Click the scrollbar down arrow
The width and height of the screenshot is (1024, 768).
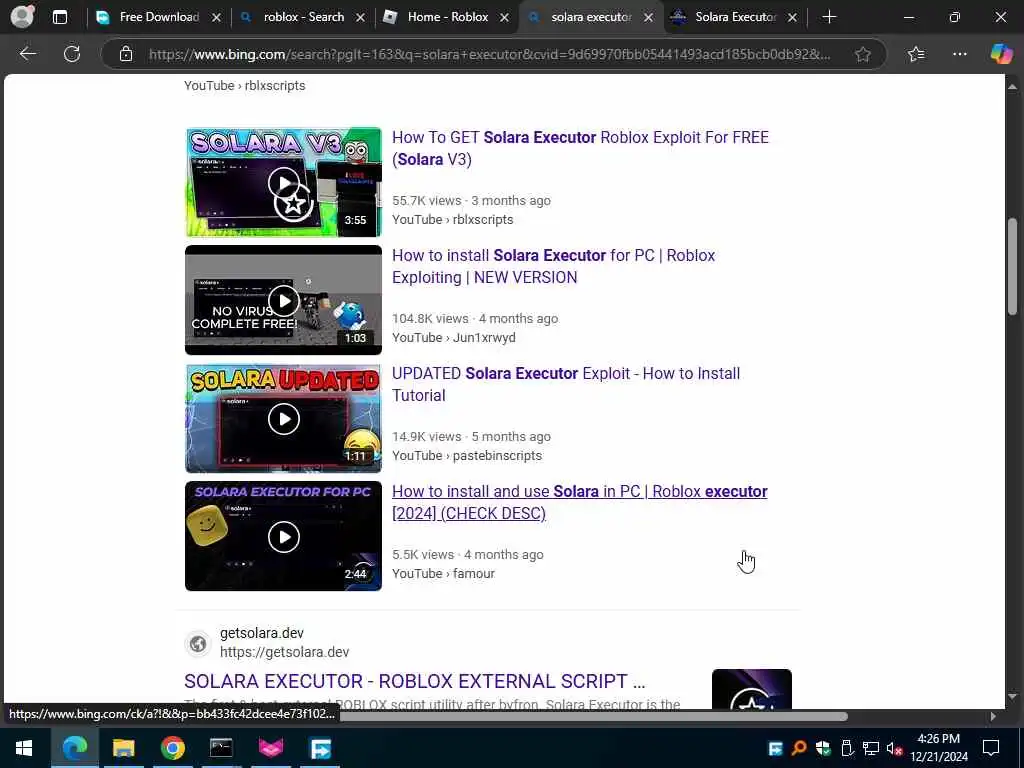1012,697
